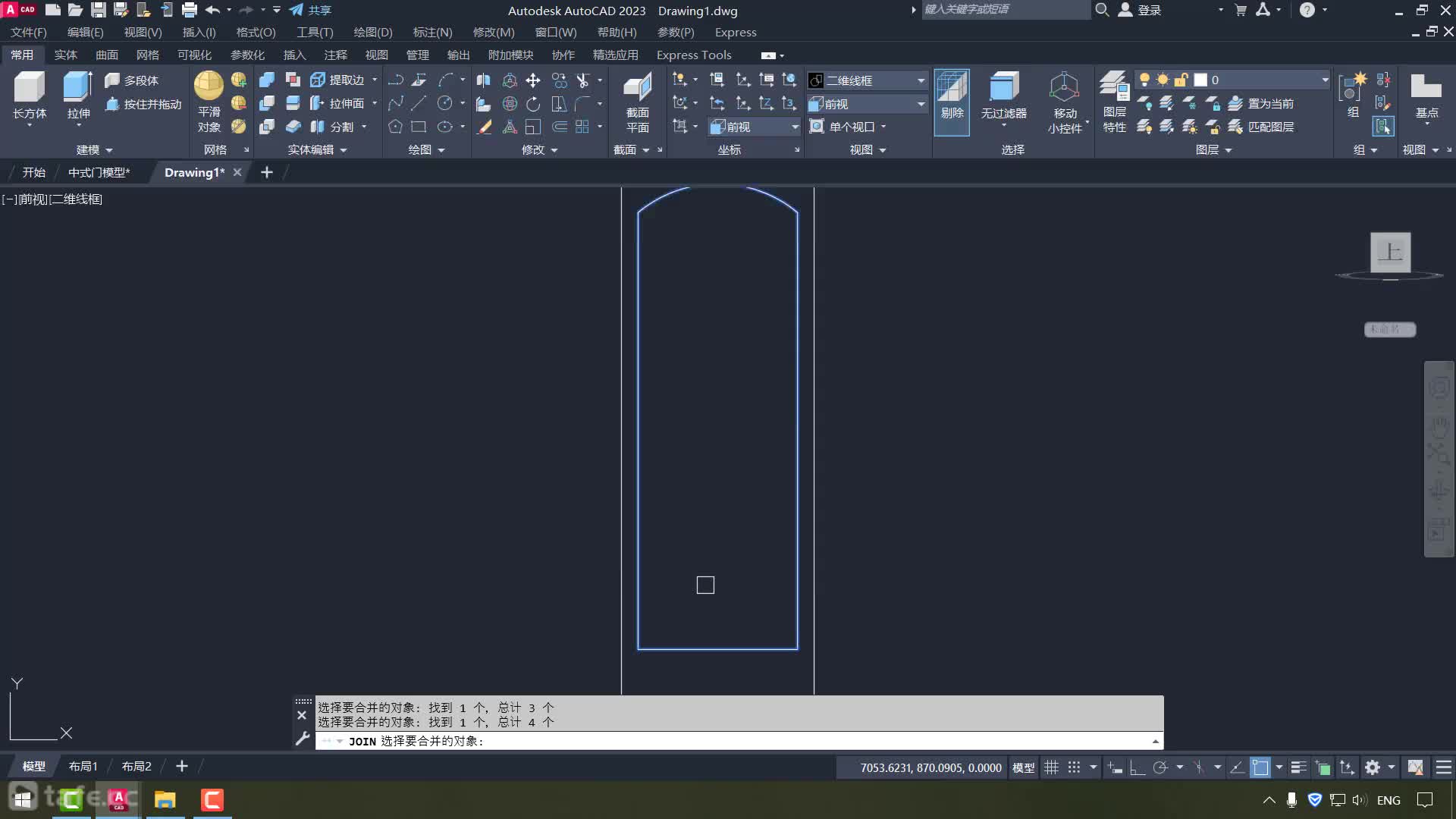Open the layer 0 dropdown list
This screenshot has height=819, width=1456.
coord(1324,80)
